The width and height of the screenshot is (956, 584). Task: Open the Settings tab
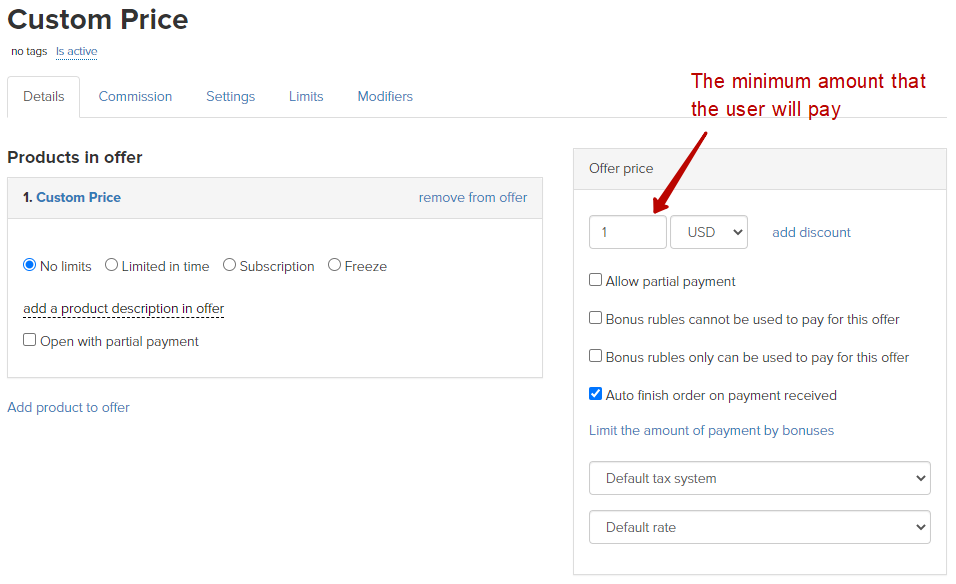230,97
